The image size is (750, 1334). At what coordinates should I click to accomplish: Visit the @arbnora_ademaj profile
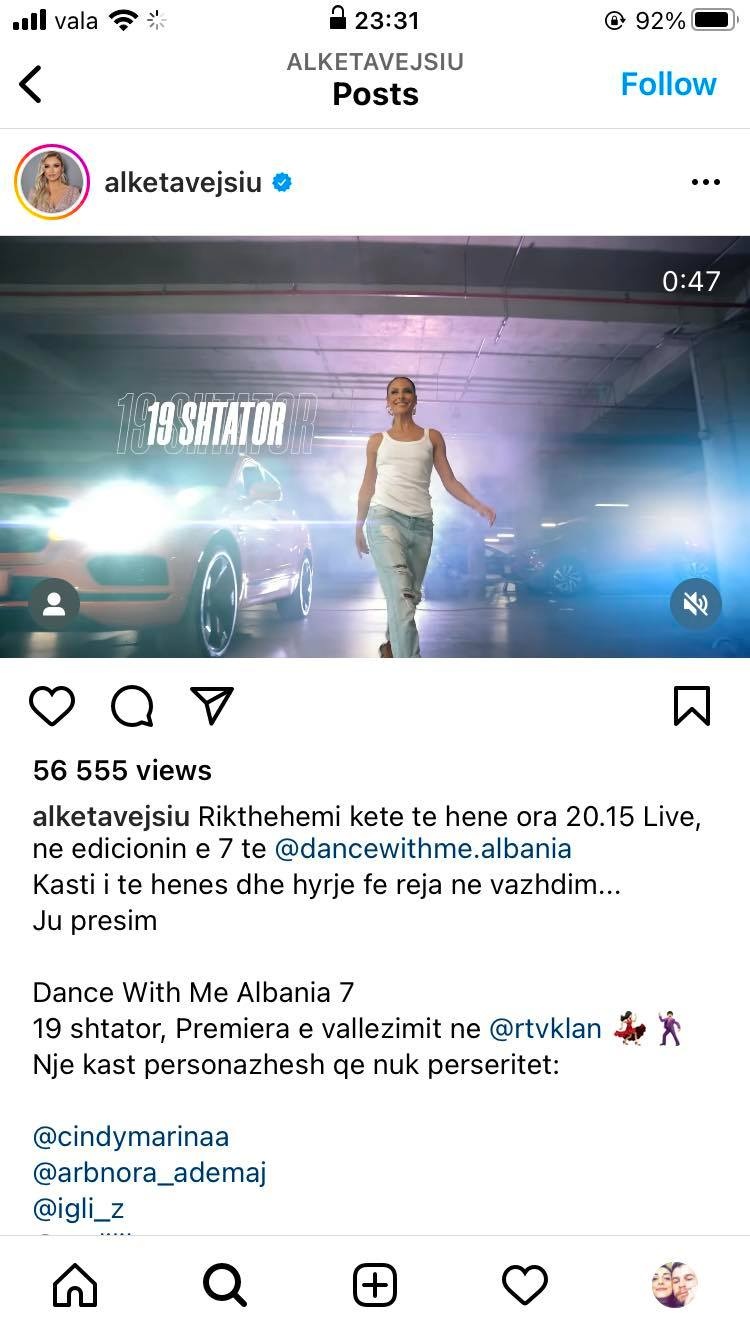point(150,1173)
